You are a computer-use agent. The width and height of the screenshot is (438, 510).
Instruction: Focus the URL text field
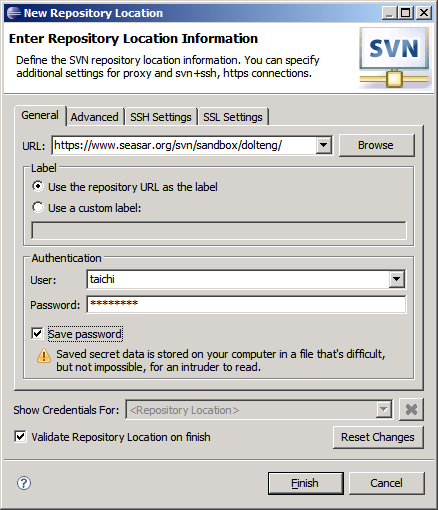pos(184,145)
